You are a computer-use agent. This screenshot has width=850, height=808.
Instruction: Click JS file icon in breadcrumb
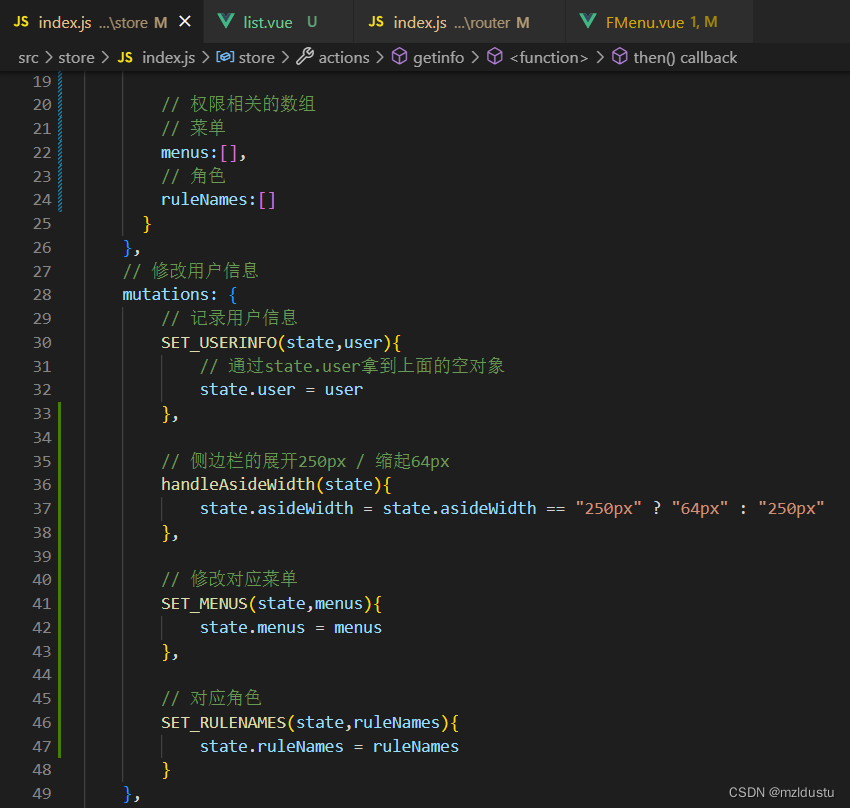pos(125,57)
